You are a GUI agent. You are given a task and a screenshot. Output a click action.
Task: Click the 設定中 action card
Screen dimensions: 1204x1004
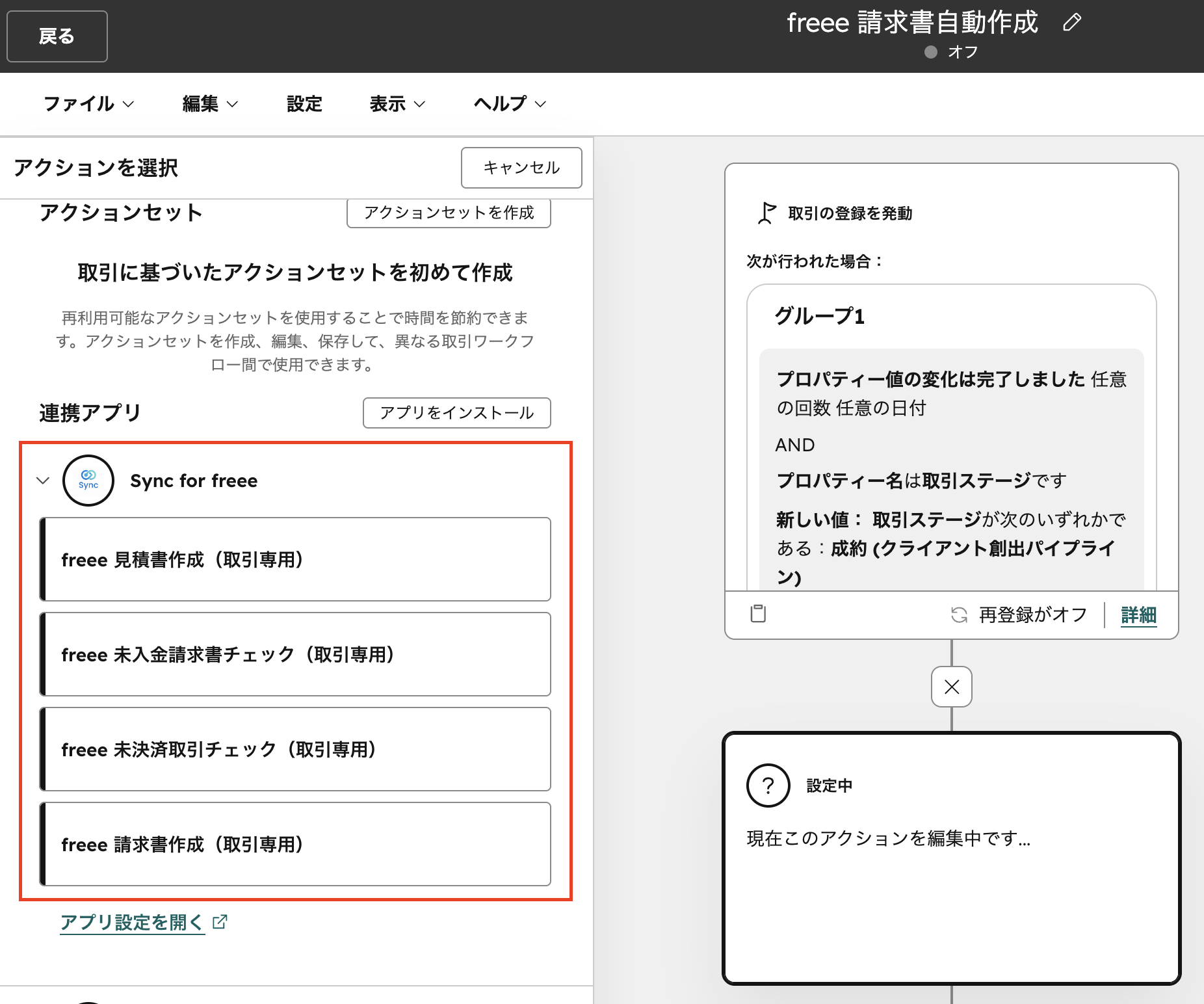pyautogui.click(x=952, y=858)
